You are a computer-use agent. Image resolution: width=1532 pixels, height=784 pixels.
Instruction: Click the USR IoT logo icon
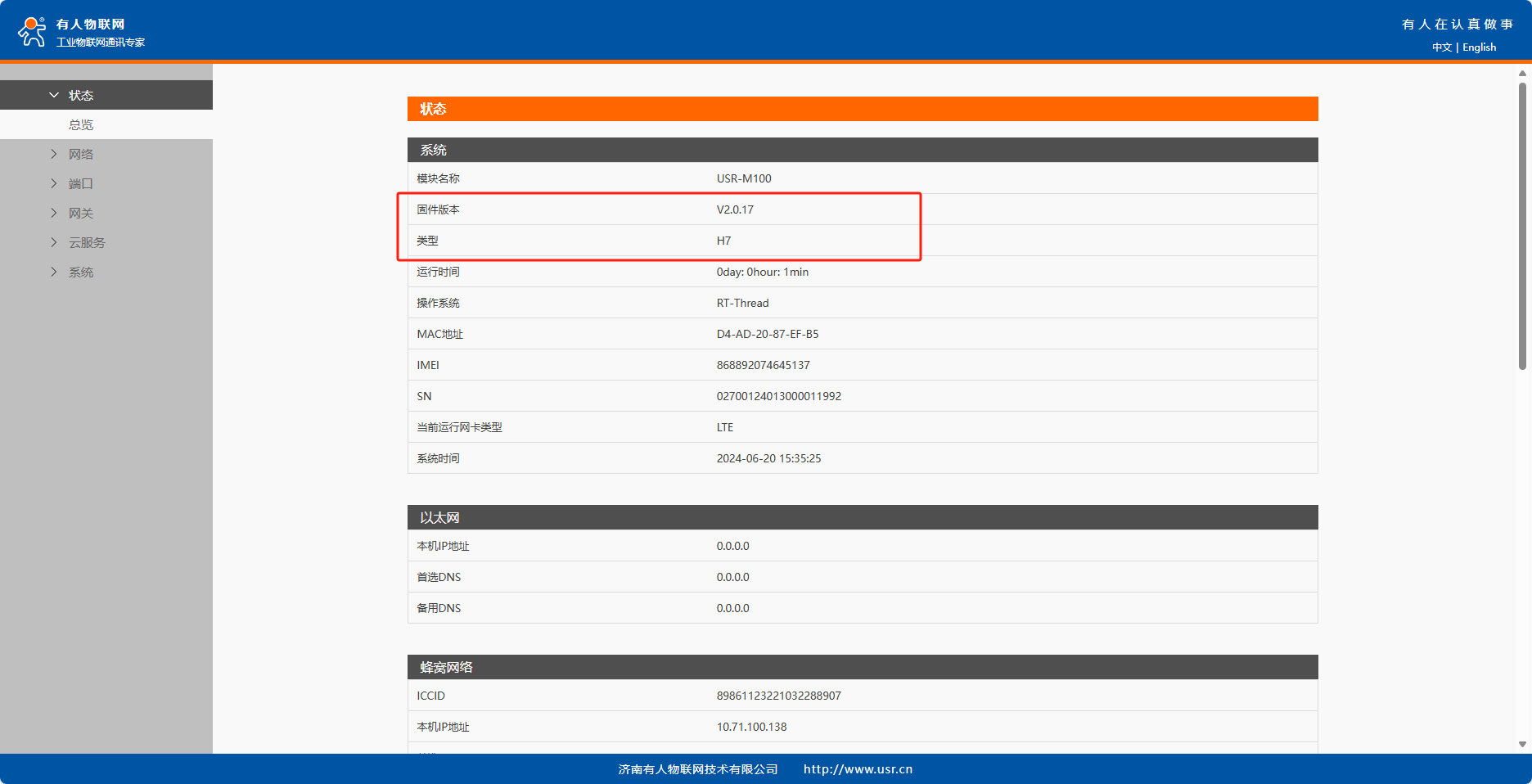32,32
